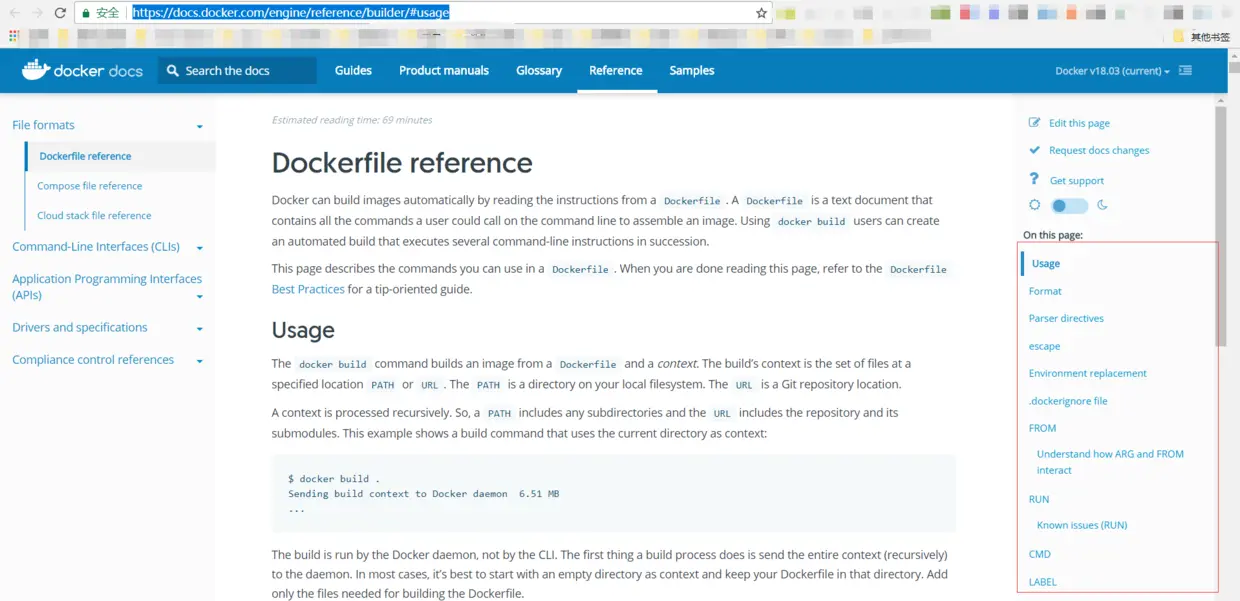Click the Dockerfile reference page heading
The width and height of the screenshot is (1240, 601).
point(402,163)
